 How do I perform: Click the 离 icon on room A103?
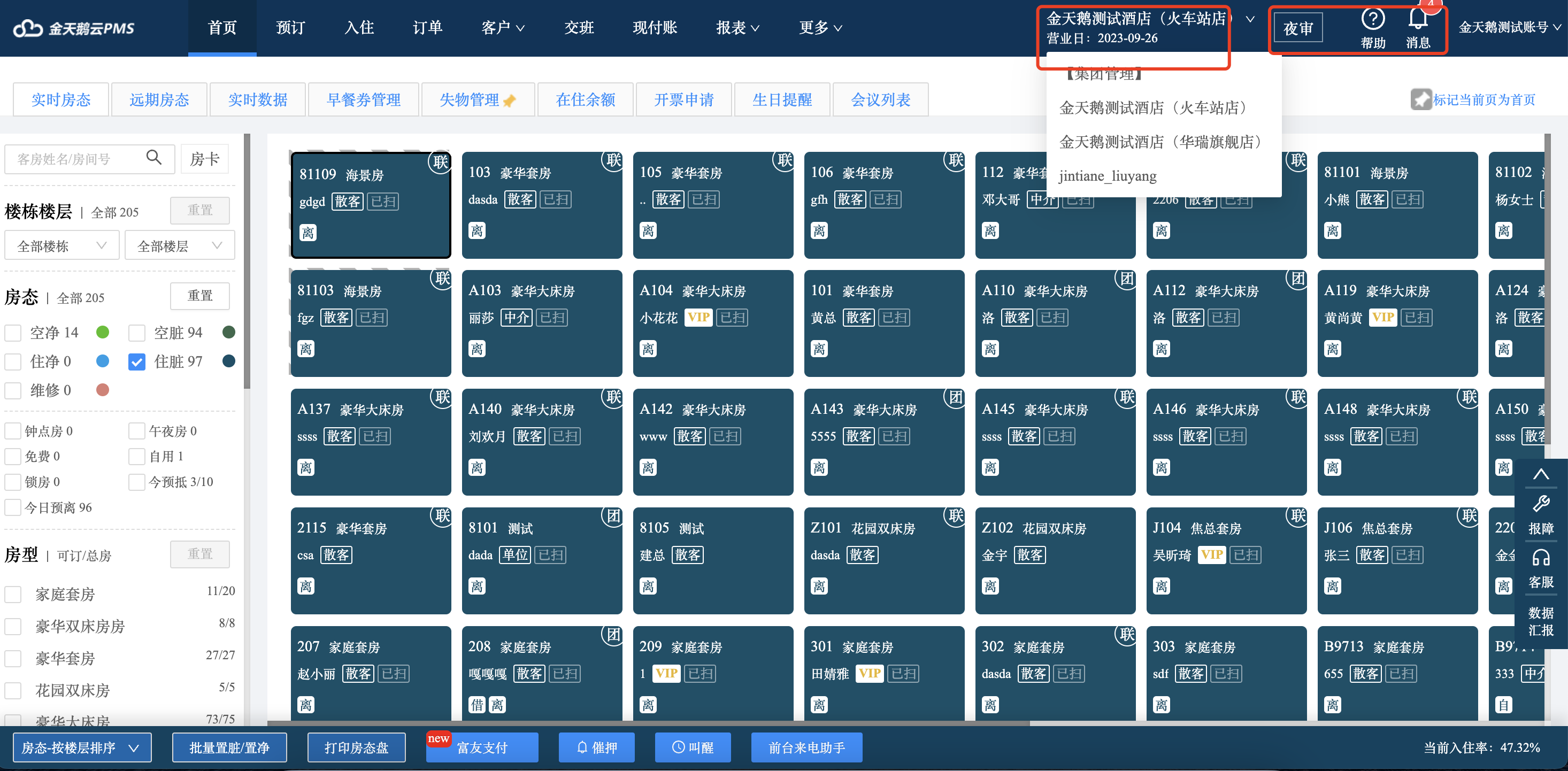[476, 349]
